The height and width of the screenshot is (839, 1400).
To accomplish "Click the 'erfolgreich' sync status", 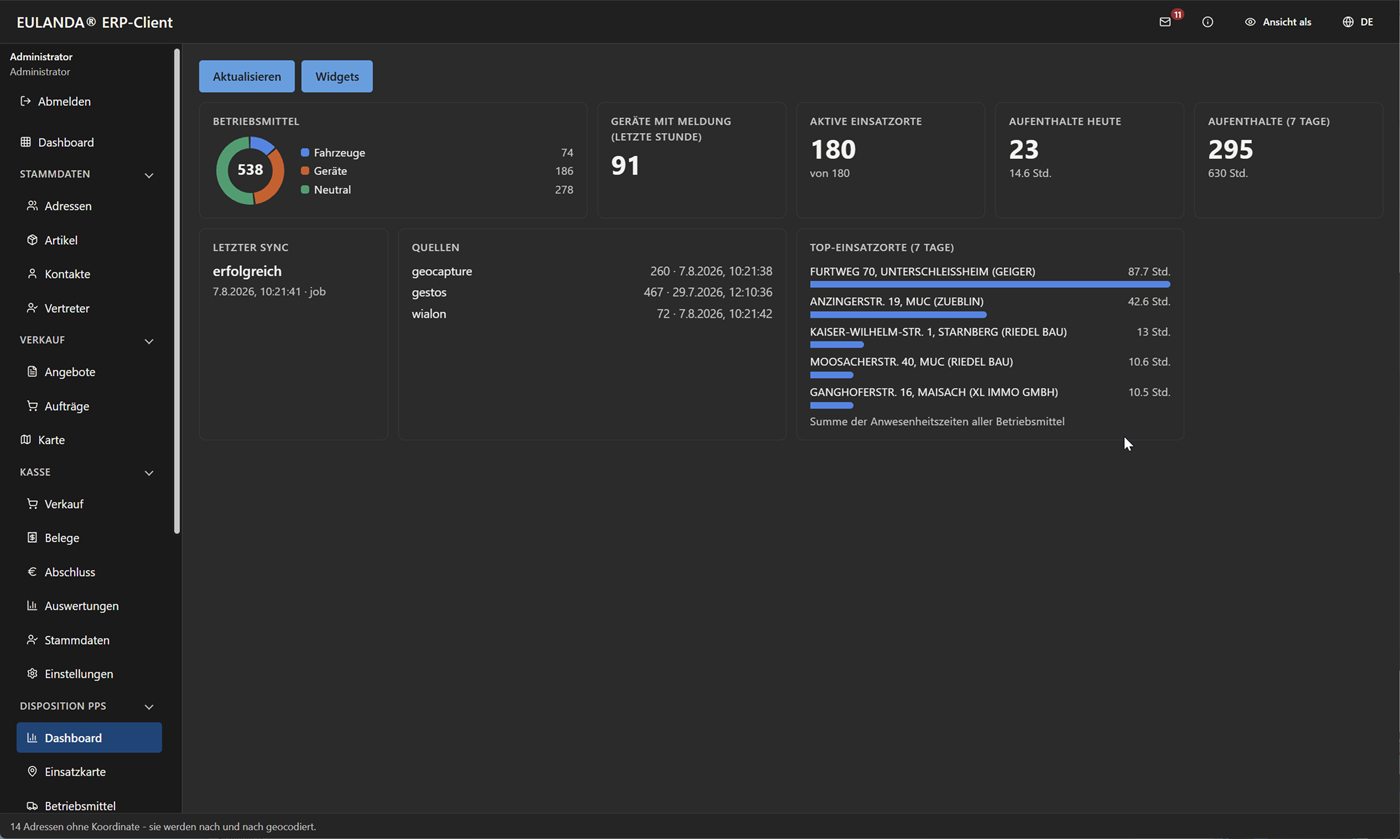I will 247,271.
